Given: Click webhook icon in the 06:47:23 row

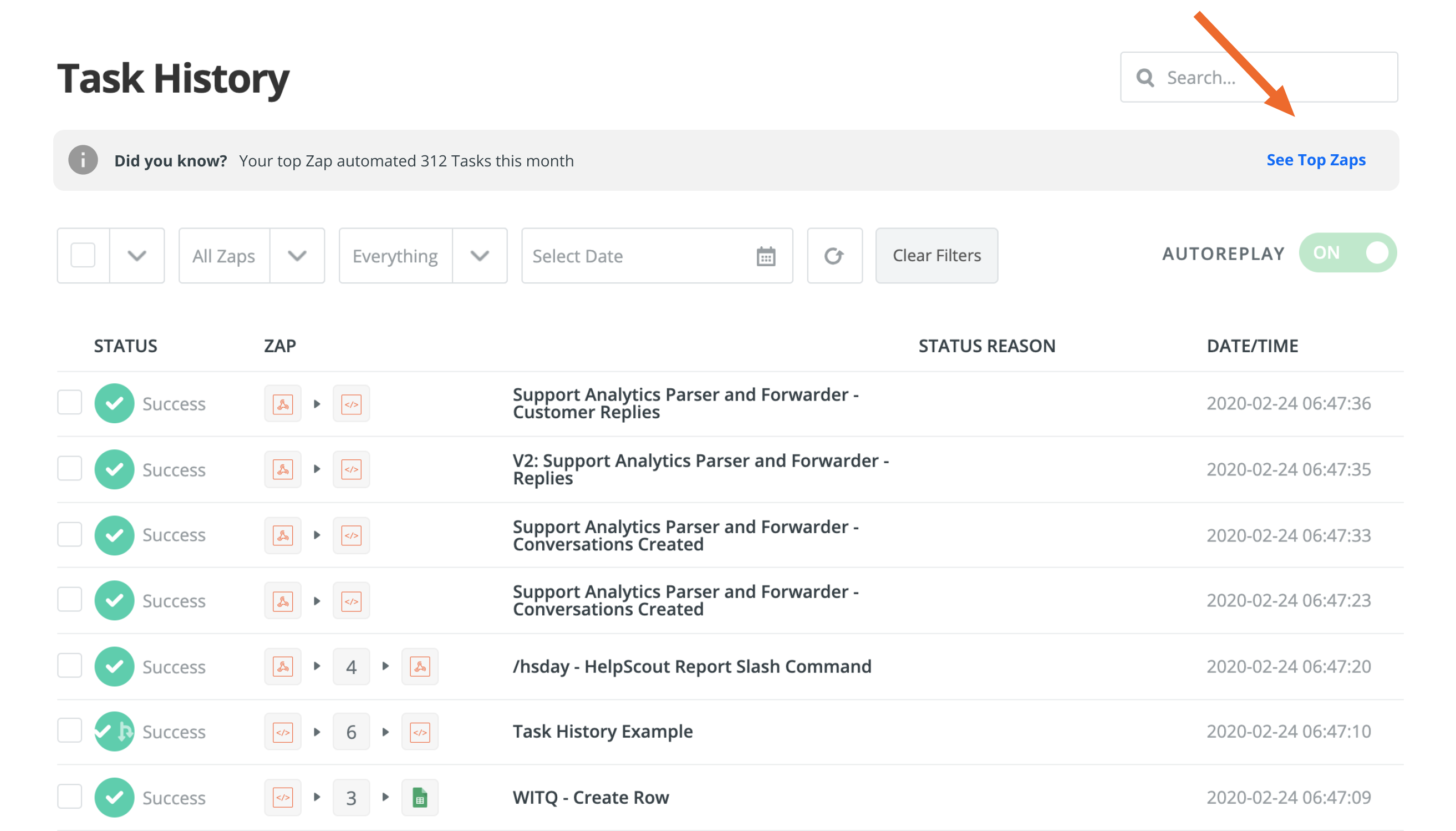Looking at the screenshot, I should point(282,601).
